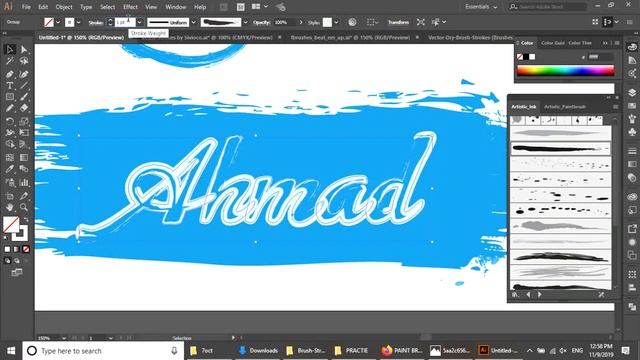Select the Slice tool
This screenshot has width=640, height=360.
pyautogui.click(x=24, y=196)
